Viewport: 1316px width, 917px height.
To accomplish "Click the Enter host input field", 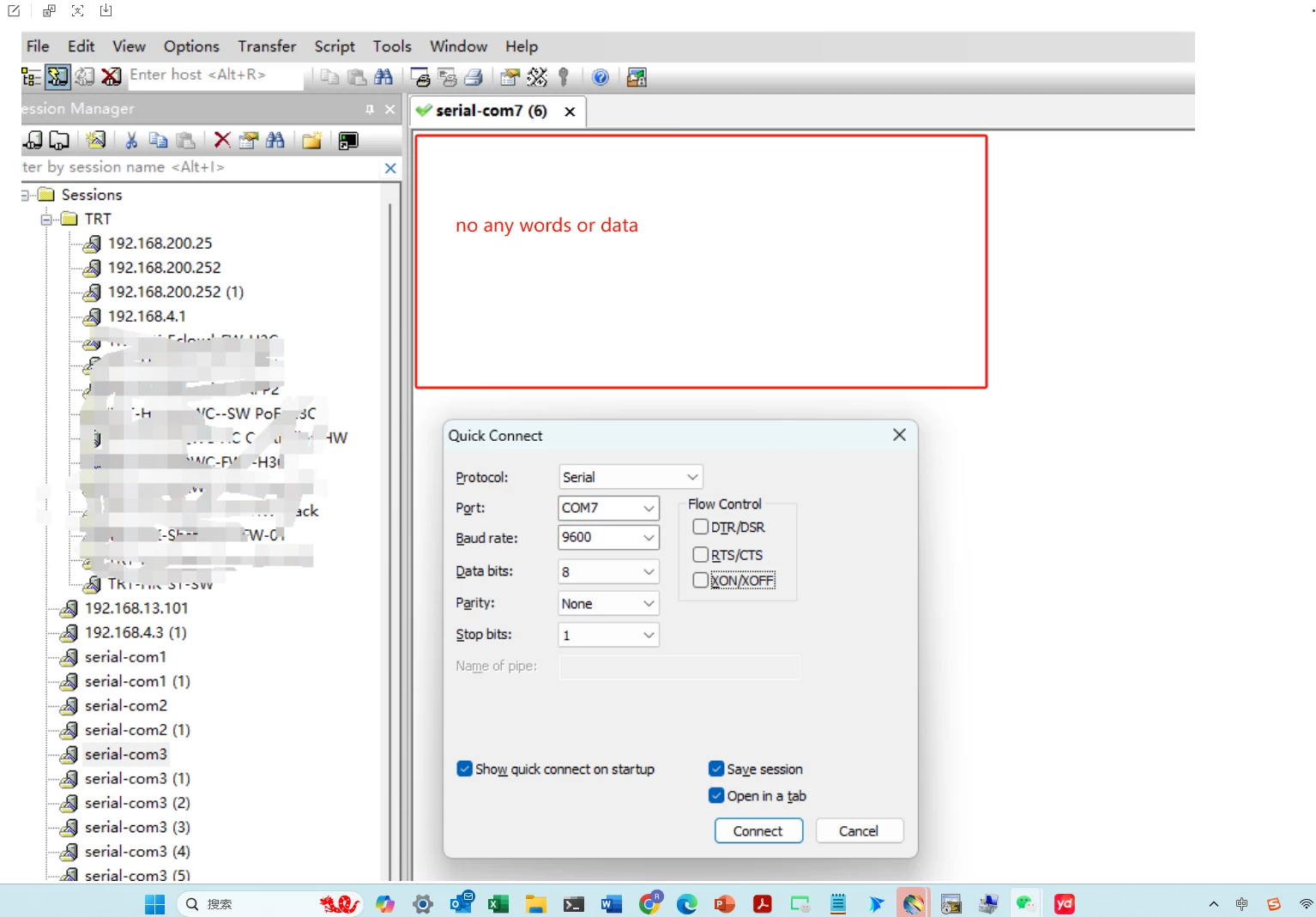I will click(215, 75).
